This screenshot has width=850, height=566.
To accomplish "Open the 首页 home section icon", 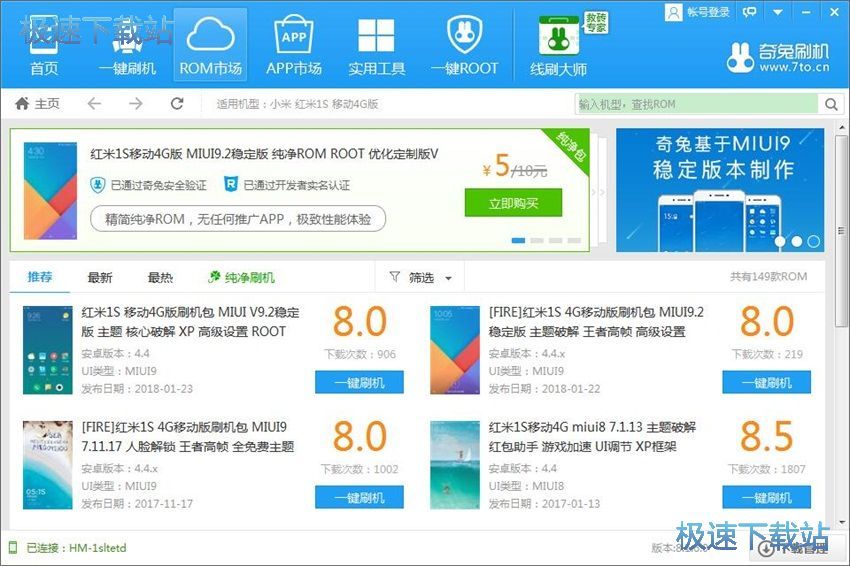I will [x=44, y=46].
